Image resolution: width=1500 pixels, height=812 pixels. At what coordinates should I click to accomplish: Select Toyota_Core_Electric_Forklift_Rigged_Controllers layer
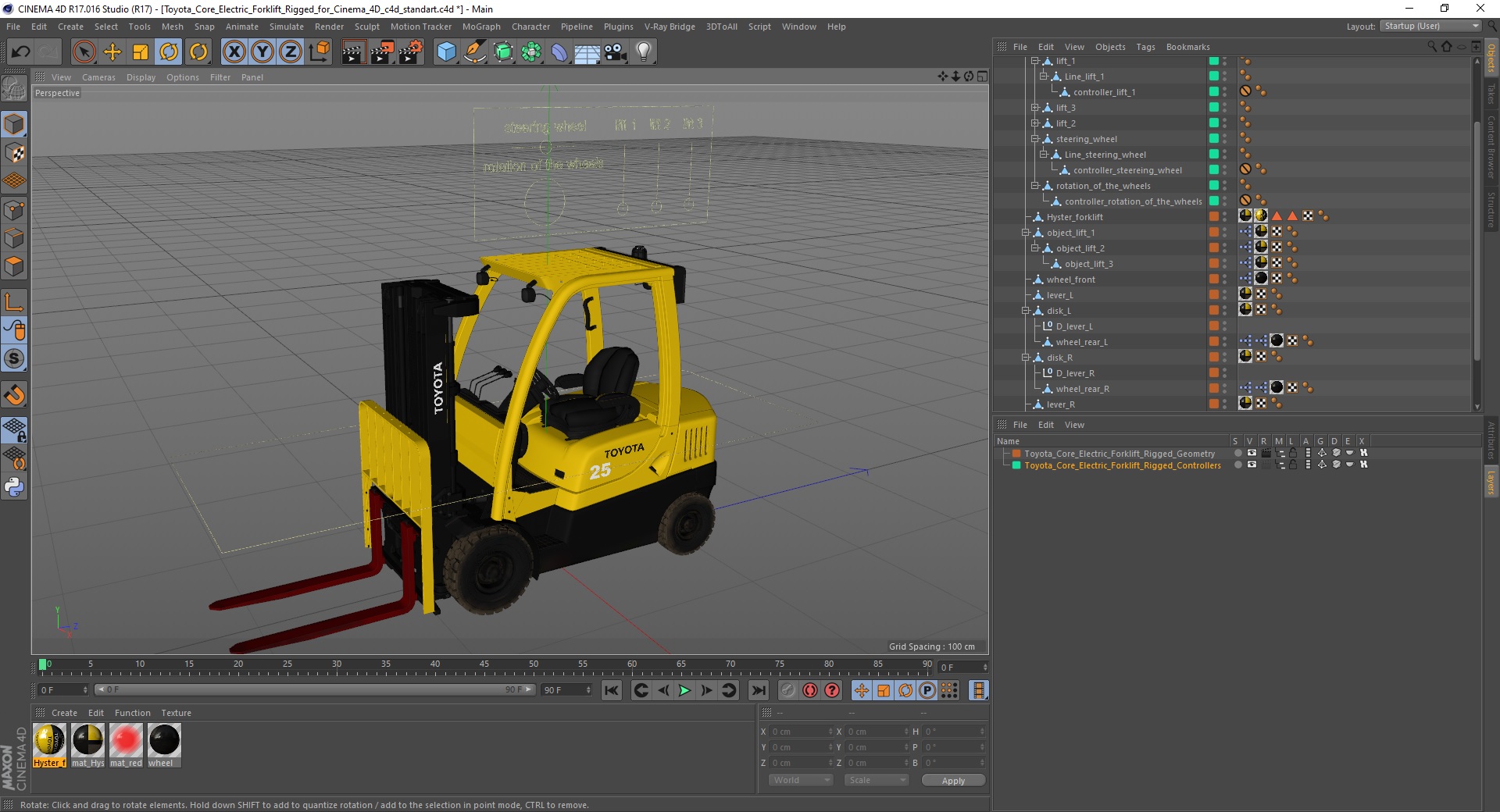1123,465
